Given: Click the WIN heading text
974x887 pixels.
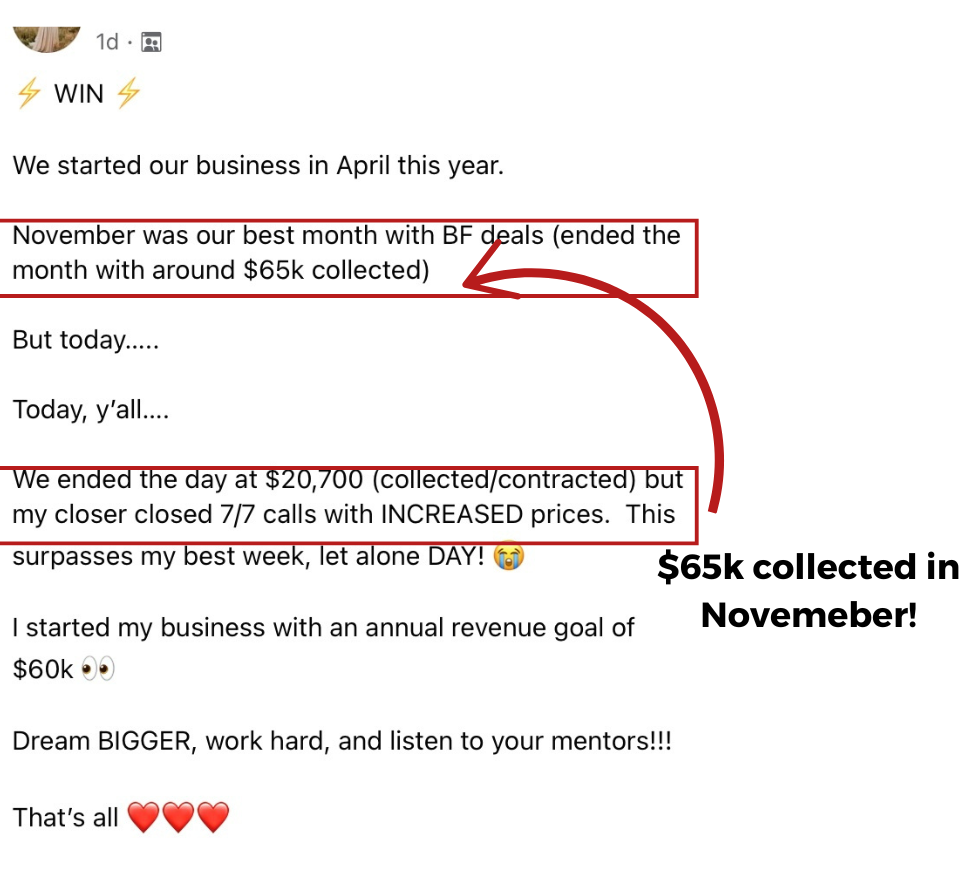Looking at the screenshot, I should coord(79,94).
